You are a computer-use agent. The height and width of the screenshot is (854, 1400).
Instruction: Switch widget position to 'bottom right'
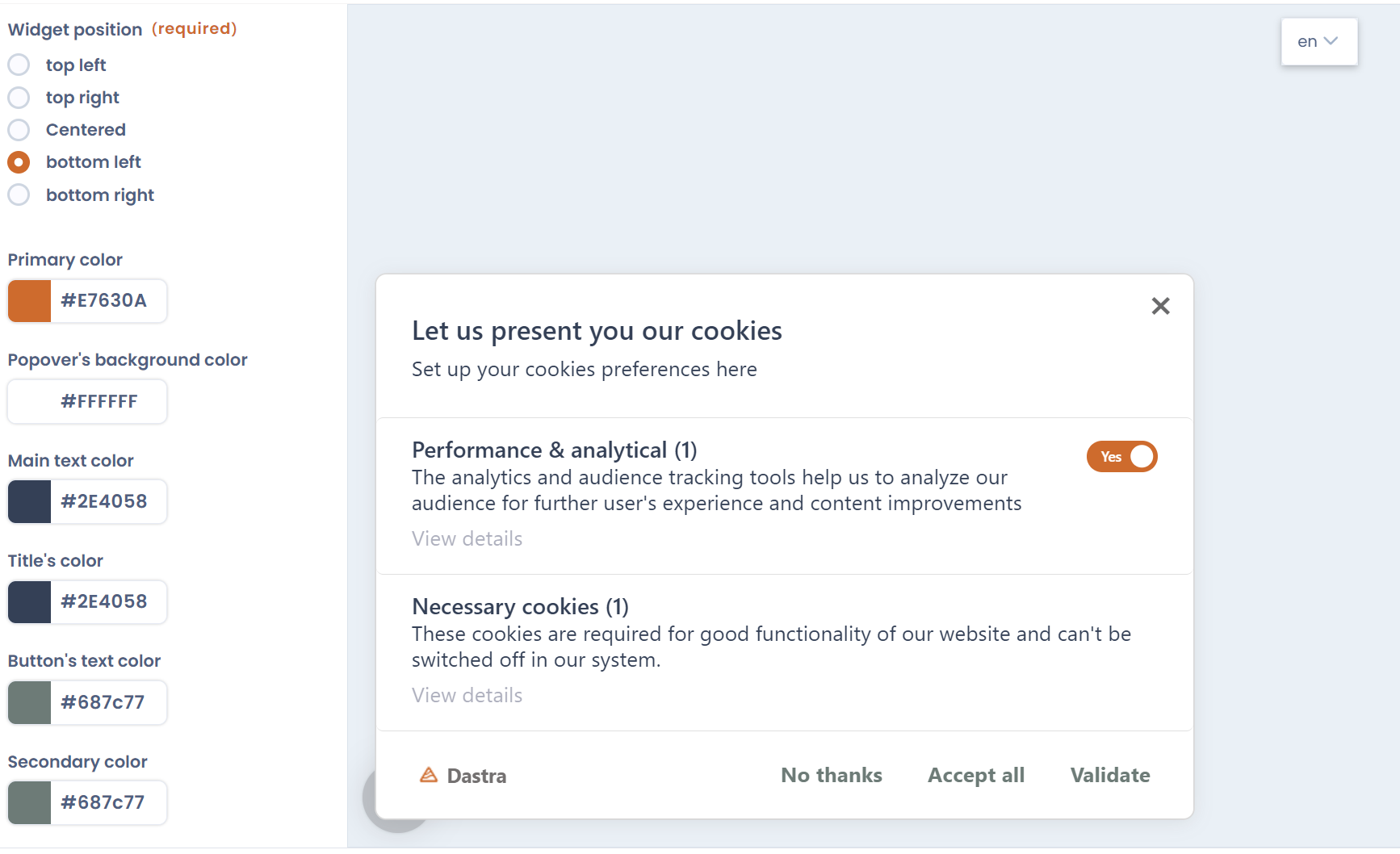tap(19, 195)
